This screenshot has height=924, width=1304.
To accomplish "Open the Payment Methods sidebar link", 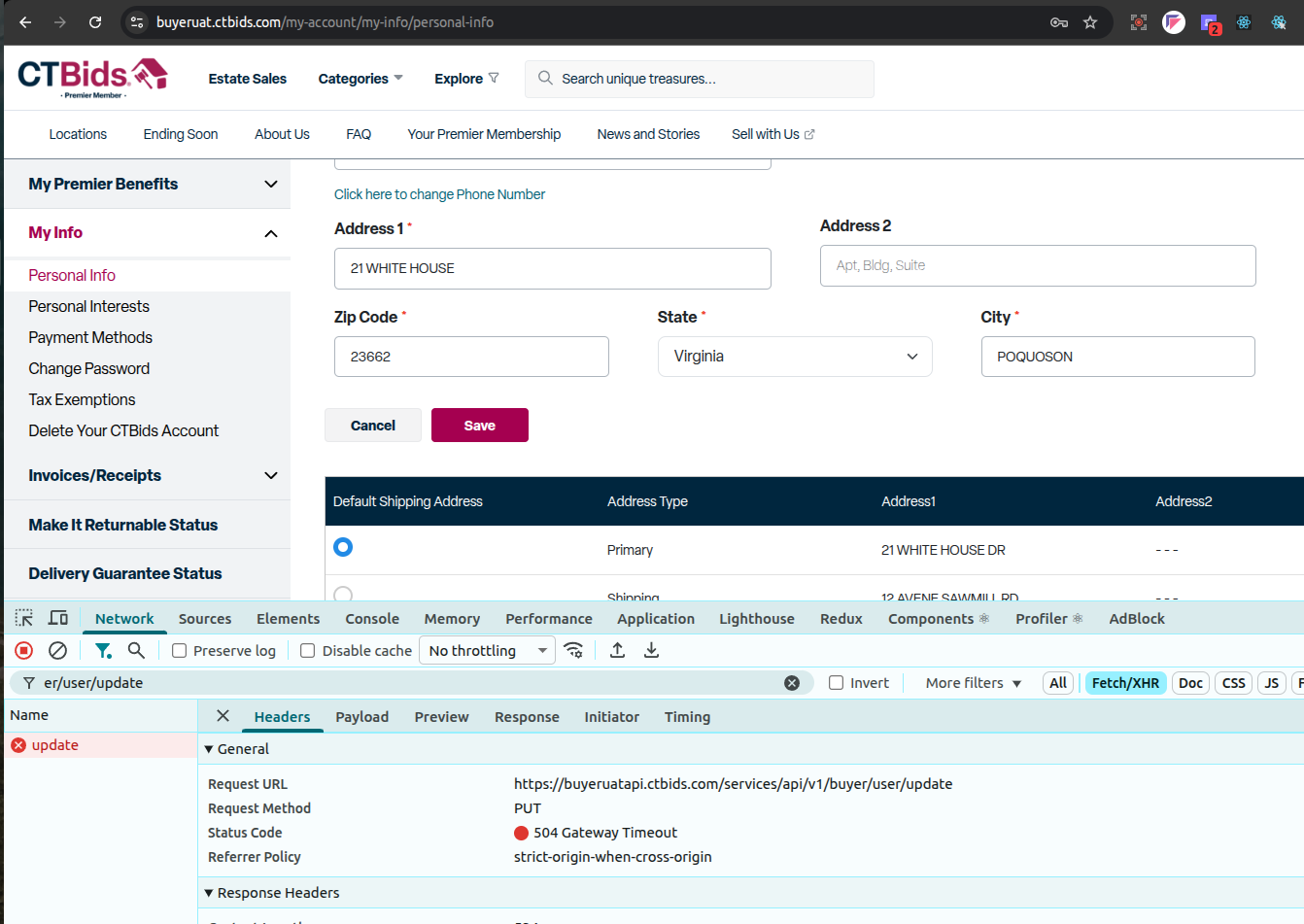I will coord(90,337).
